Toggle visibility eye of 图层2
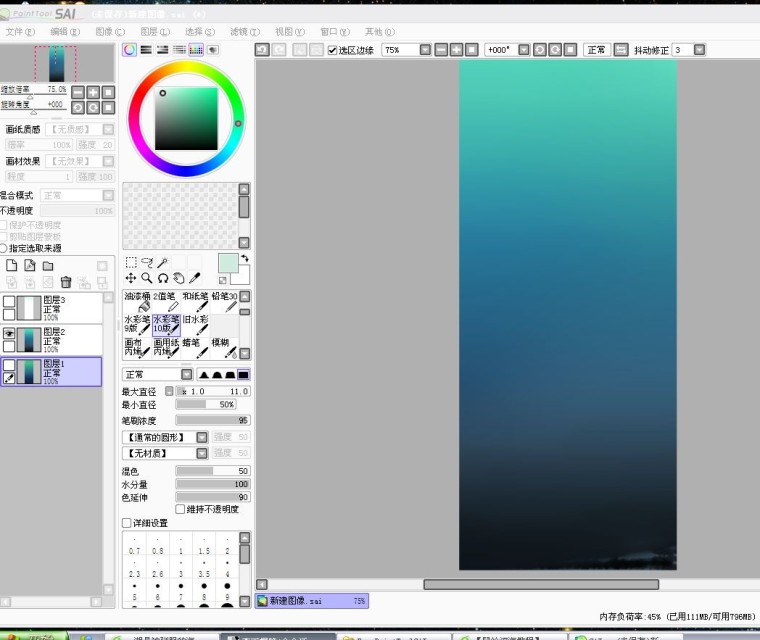The height and width of the screenshot is (640, 760). click(x=9, y=334)
